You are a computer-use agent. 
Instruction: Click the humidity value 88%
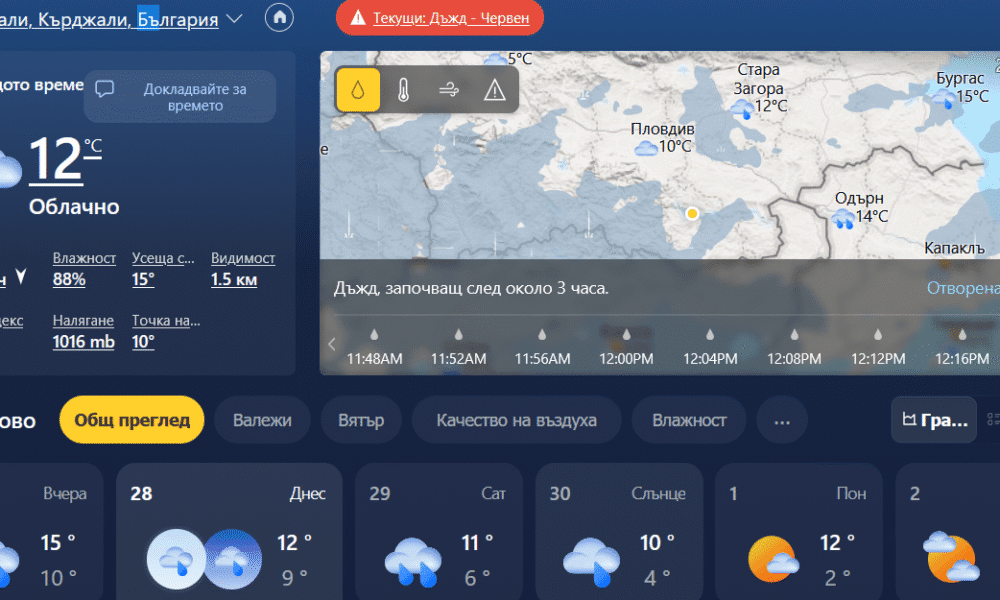[69, 280]
